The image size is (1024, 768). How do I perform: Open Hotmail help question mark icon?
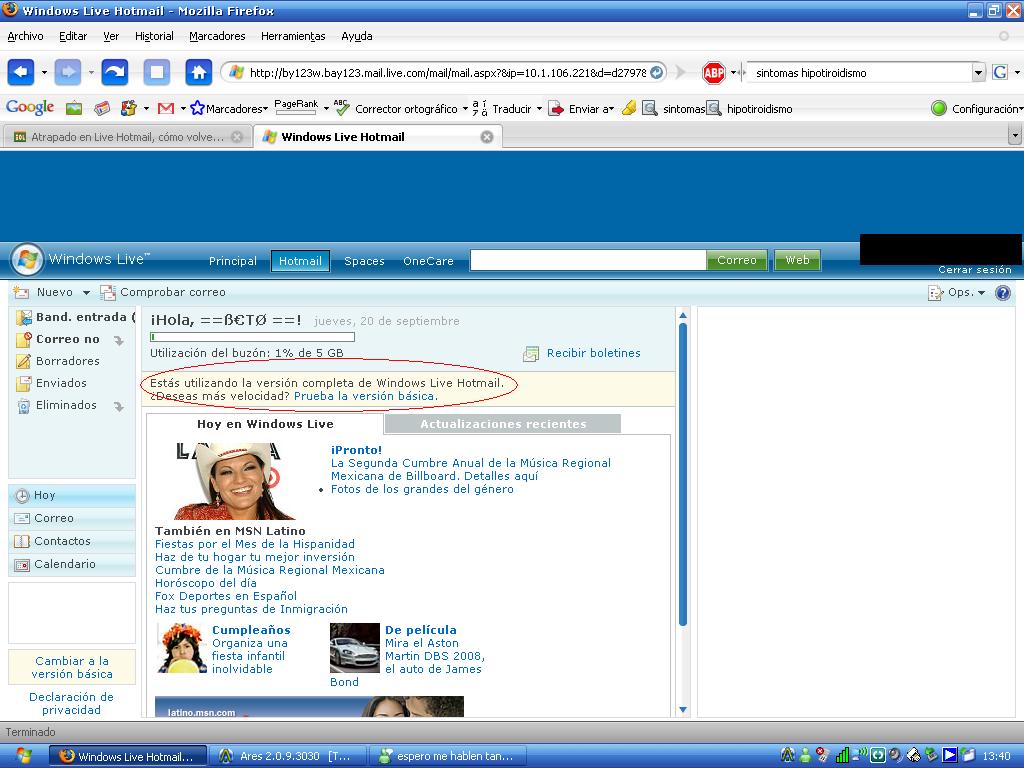[1003, 293]
